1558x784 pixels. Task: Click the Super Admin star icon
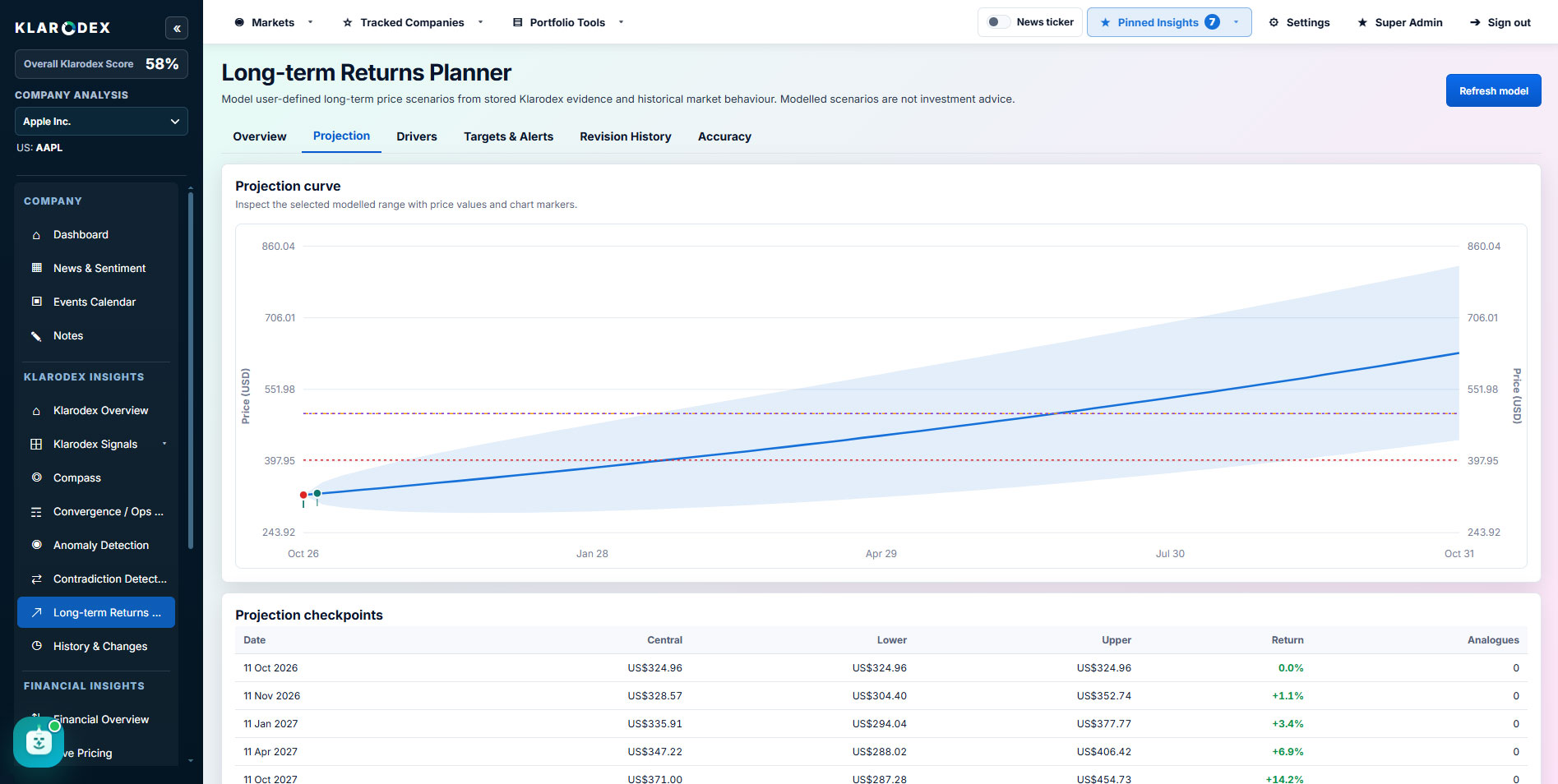[1362, 22]
